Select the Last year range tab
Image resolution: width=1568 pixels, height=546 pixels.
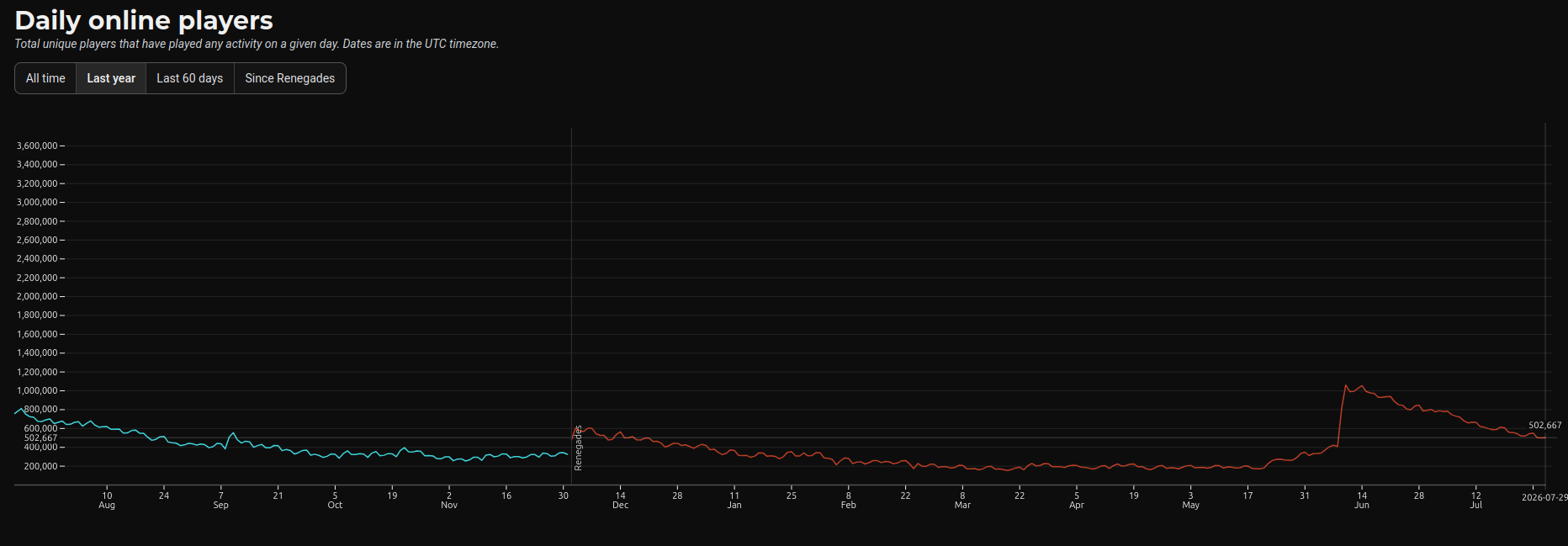tap(111, 78)
